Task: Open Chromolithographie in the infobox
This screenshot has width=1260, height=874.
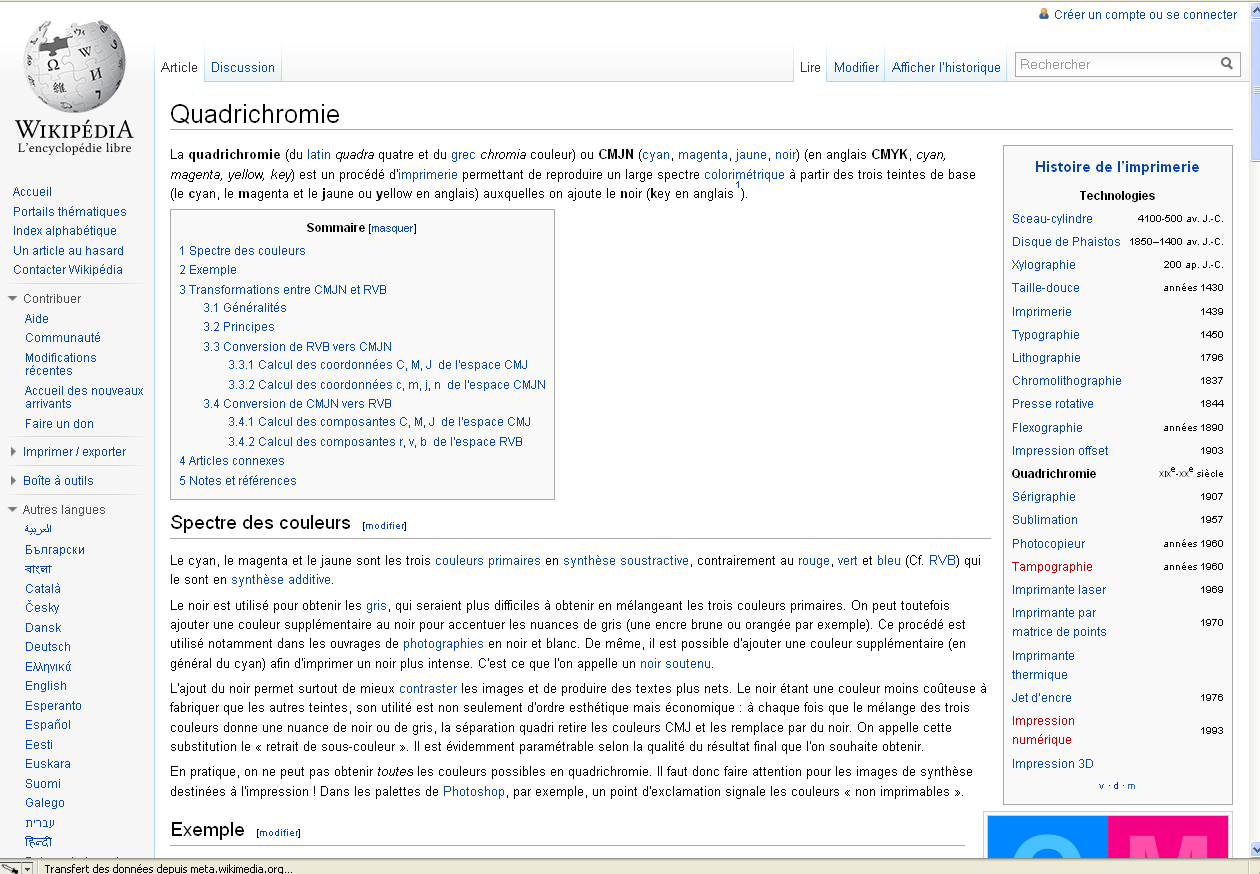Action: [1067, 381]
